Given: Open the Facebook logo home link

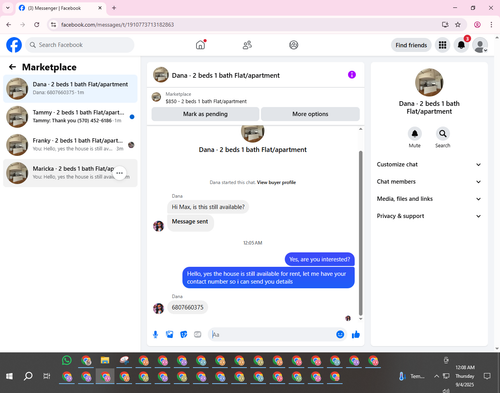Looking at the screenshot, I should 14,45.
